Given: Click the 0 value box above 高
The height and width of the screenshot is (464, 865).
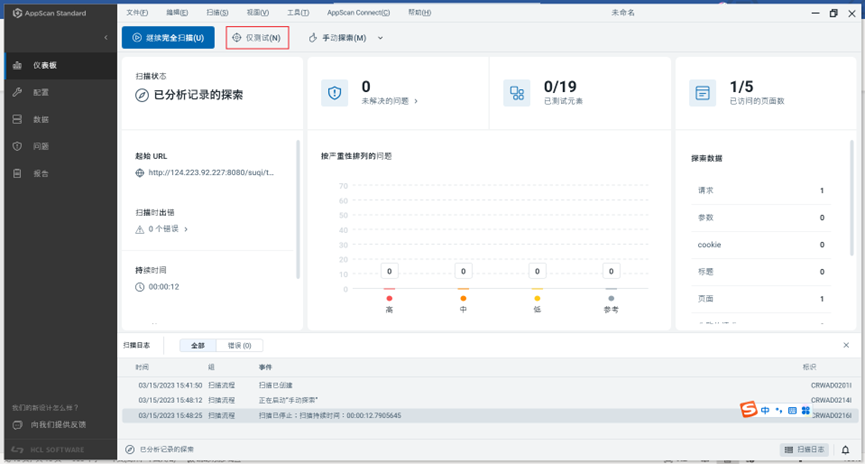Looking at the screenshot, I should click(389, 271).
